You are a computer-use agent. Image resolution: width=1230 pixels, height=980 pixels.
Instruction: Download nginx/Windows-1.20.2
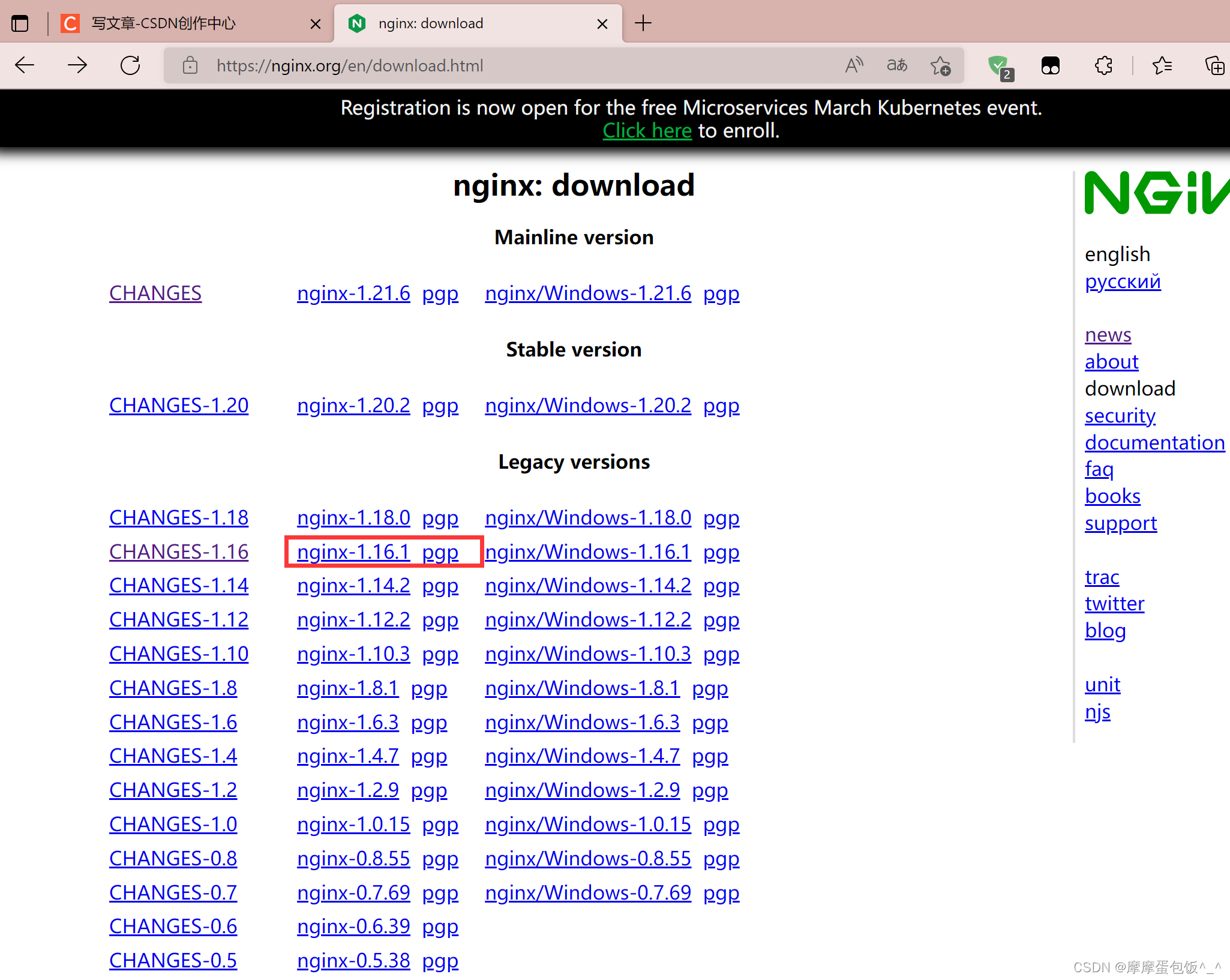pyautogui.click(x=588, y=405)
